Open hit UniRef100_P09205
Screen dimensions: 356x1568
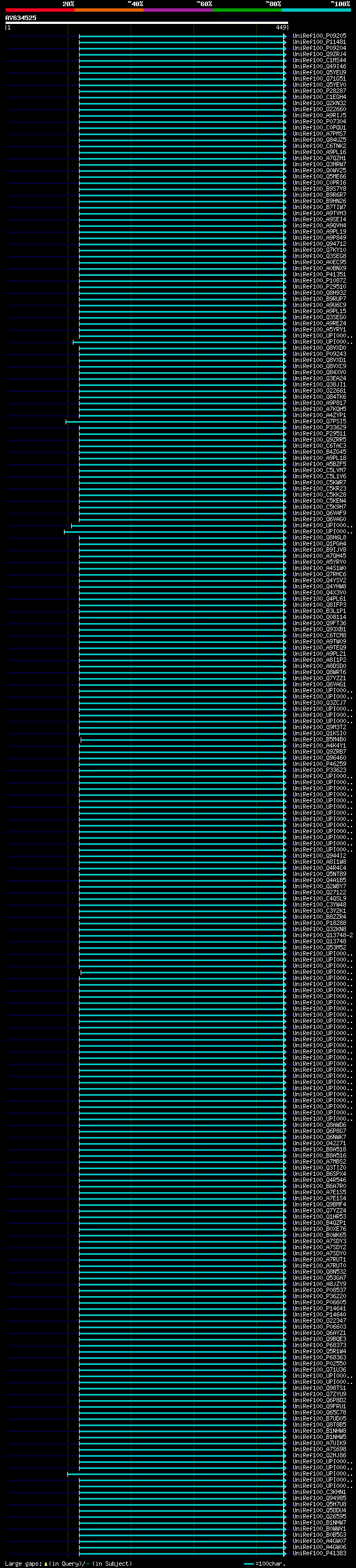click(319, 36)
